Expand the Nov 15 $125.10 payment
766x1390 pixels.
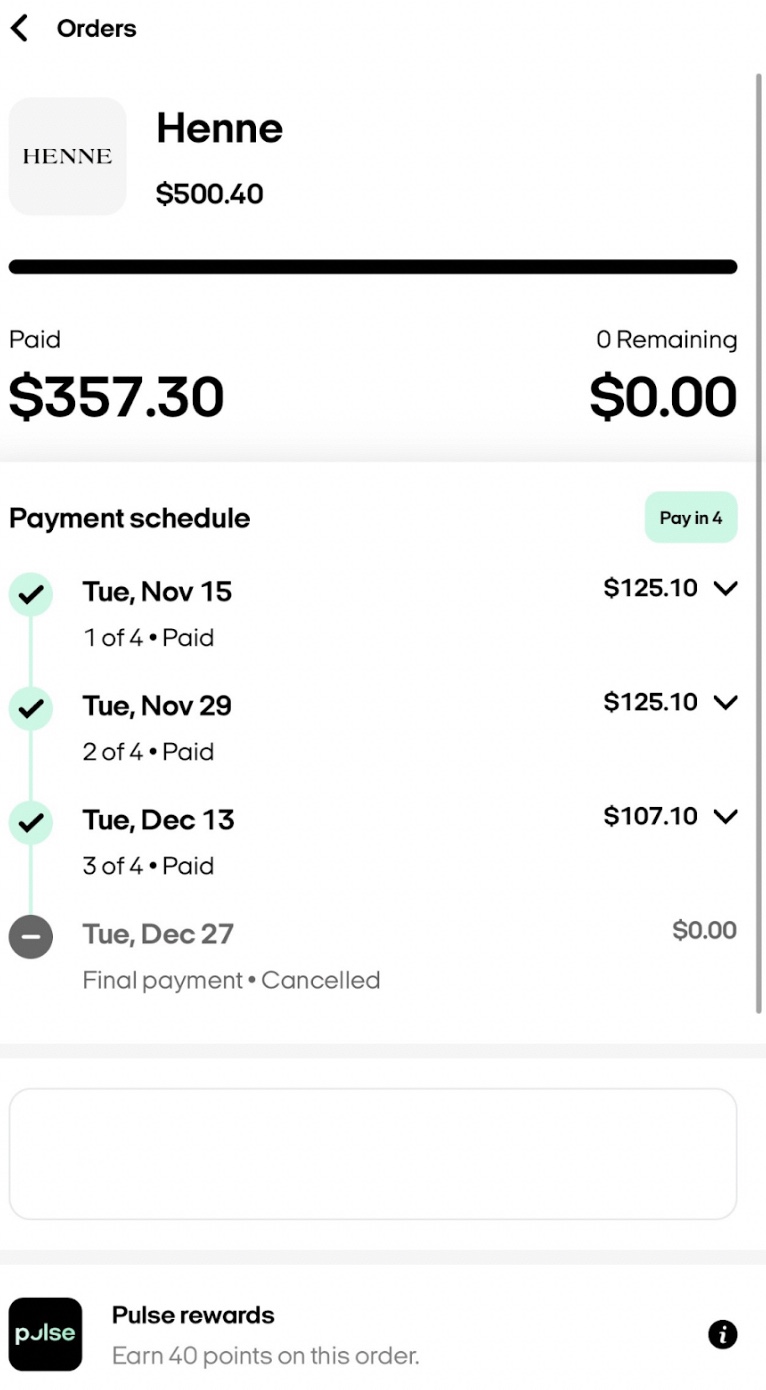coord(725,588)
